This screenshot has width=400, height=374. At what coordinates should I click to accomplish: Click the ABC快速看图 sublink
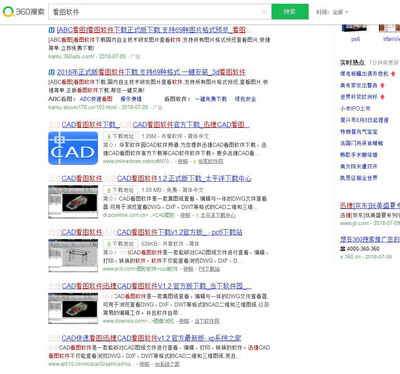pyautogui.click(x=96, y=99)
